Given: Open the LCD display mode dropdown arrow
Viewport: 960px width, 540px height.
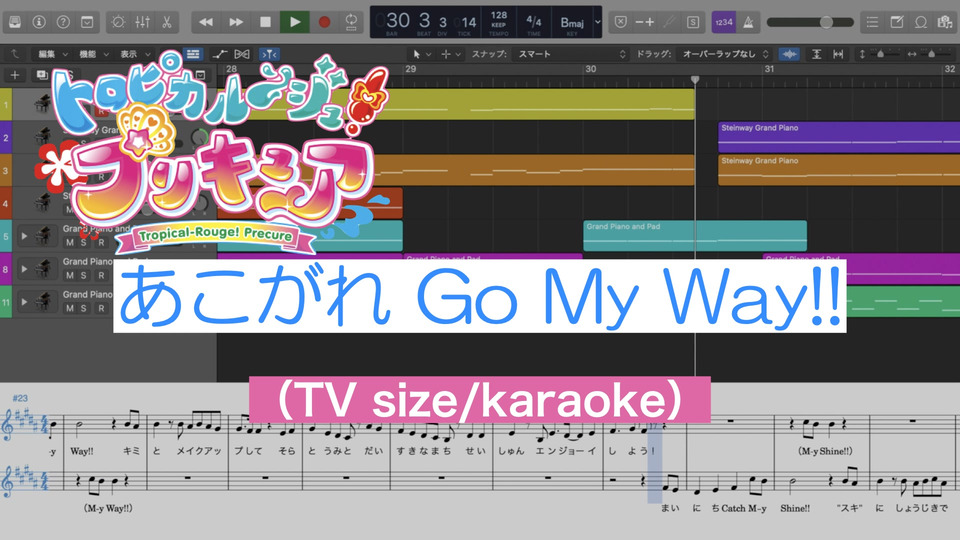Looking at the screenshot, I should (598, 22).
